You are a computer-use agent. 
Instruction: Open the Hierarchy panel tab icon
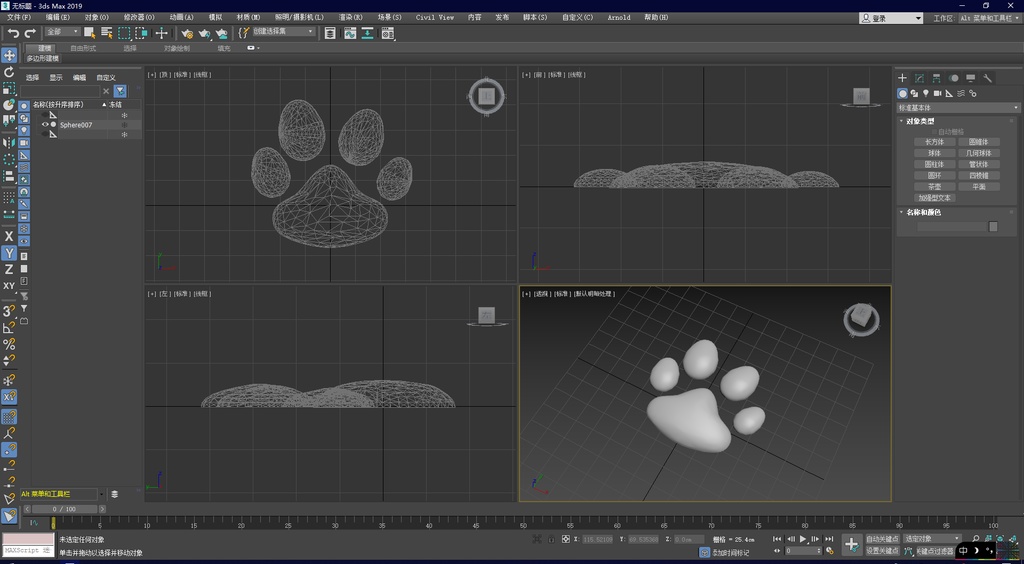[936, 78]
